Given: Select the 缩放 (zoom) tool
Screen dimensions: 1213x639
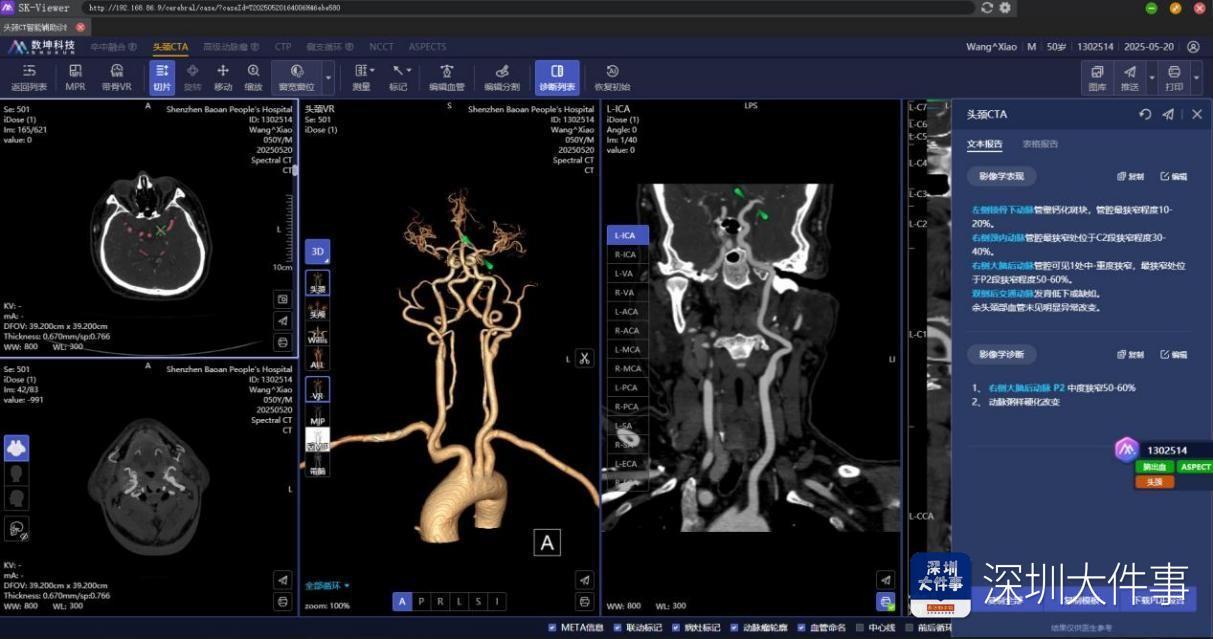Looking at the screenshot, I should [x=254, y=77].
